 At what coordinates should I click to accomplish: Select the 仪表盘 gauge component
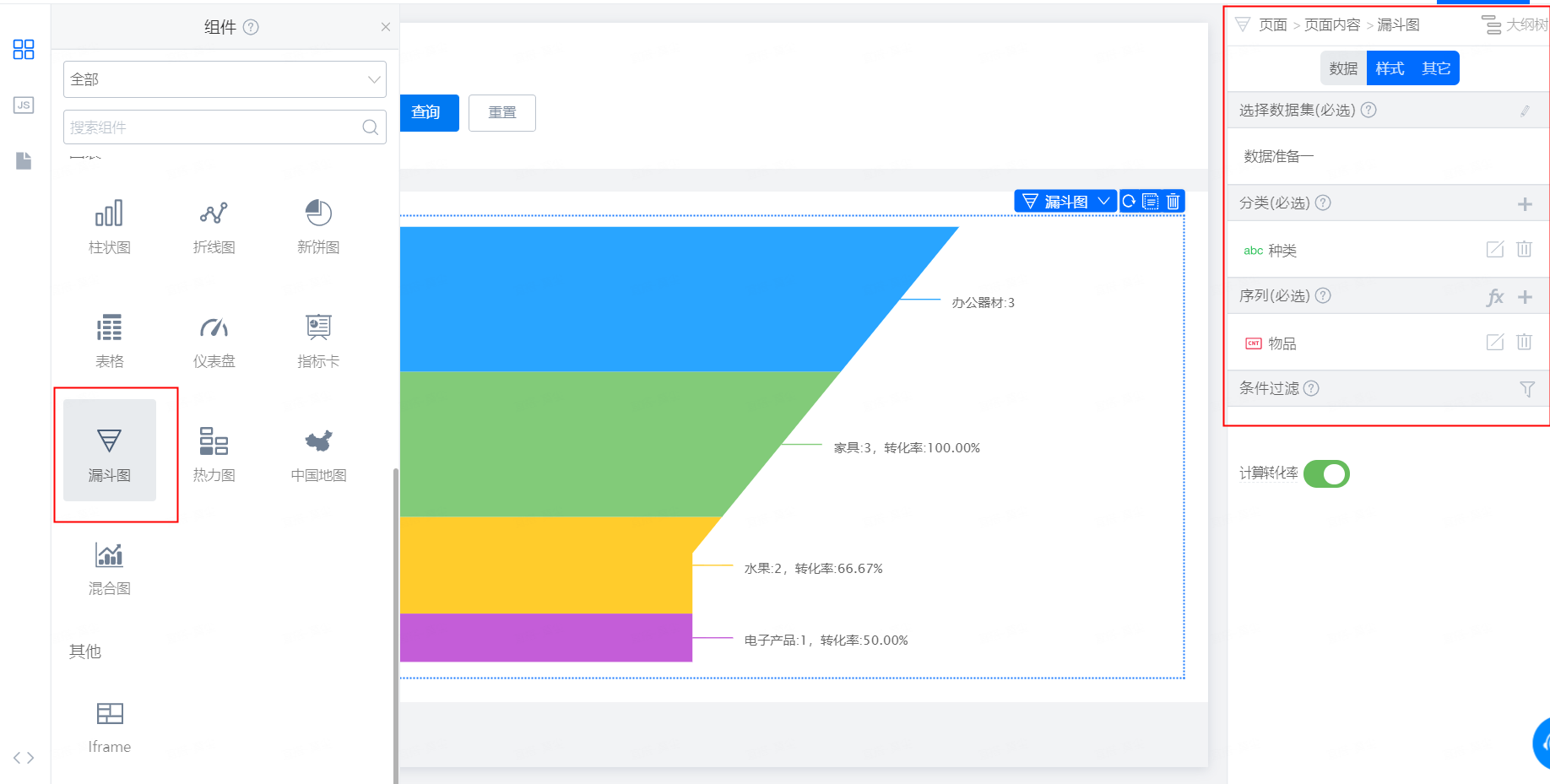click(x=214, y=339)
